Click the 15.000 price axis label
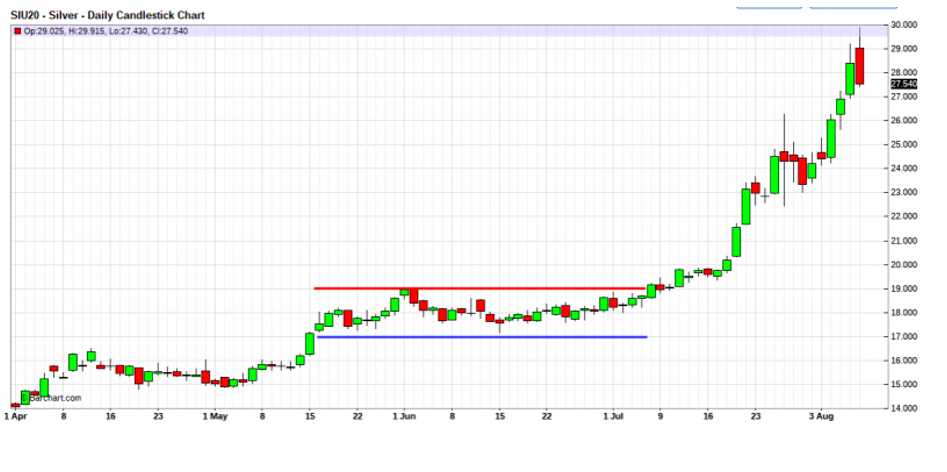Image resolution: width=947 pixels, height=472 pixels. coord(904,384)
